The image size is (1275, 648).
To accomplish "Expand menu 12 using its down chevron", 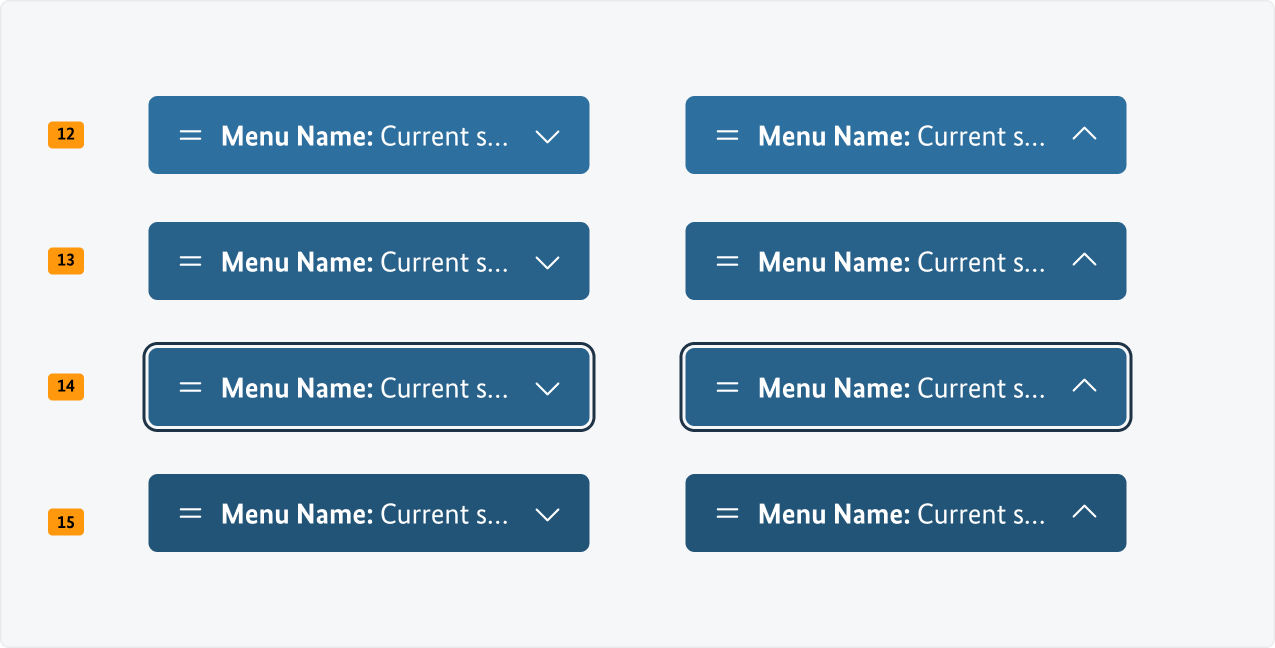I will pyautogui.click(x=547, y=135).
